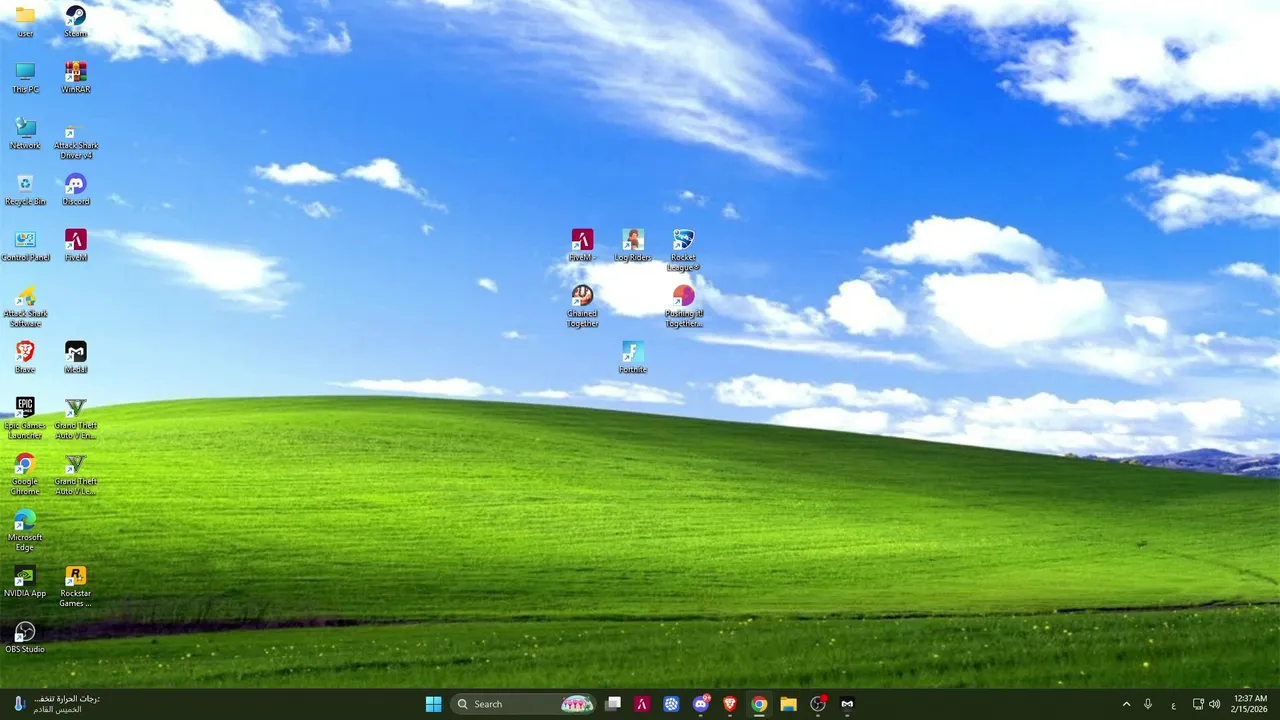Viewport: 1280px width, 720px height.
Task: Open Discord from the taskbar
Action: click(x=701, y=704)
